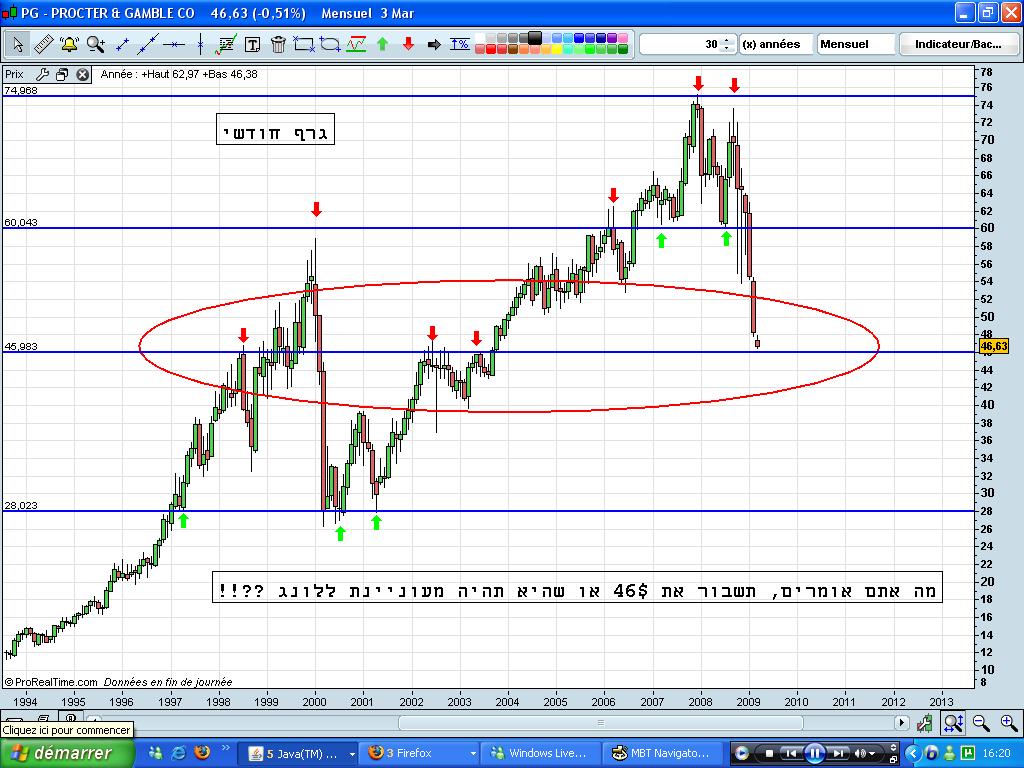The width and height of the screenshot is (1024, 768).
Task: Click the Prix panel label
Action: click(x=14, y=74)
